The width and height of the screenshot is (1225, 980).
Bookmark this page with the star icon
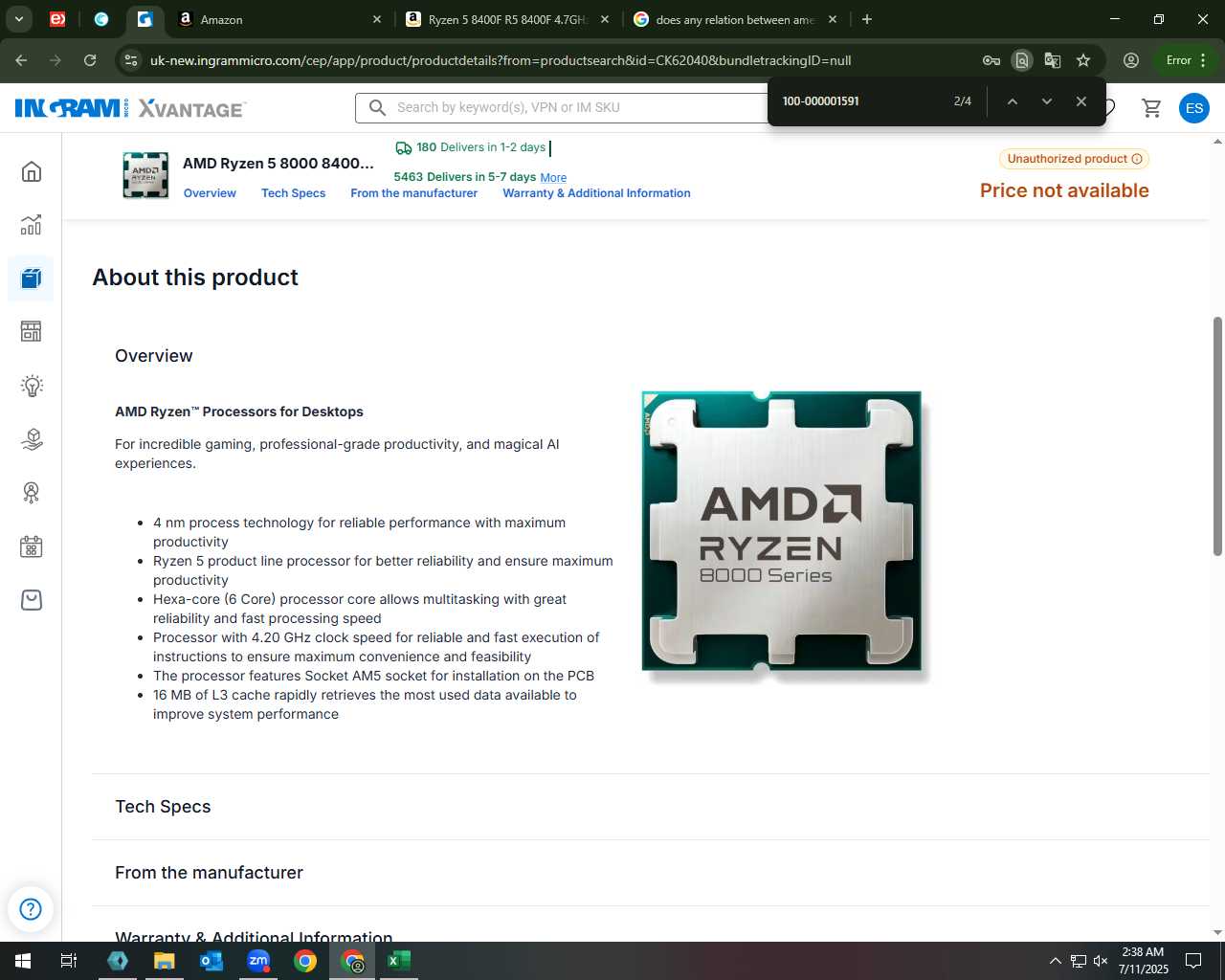point(1083,60)
